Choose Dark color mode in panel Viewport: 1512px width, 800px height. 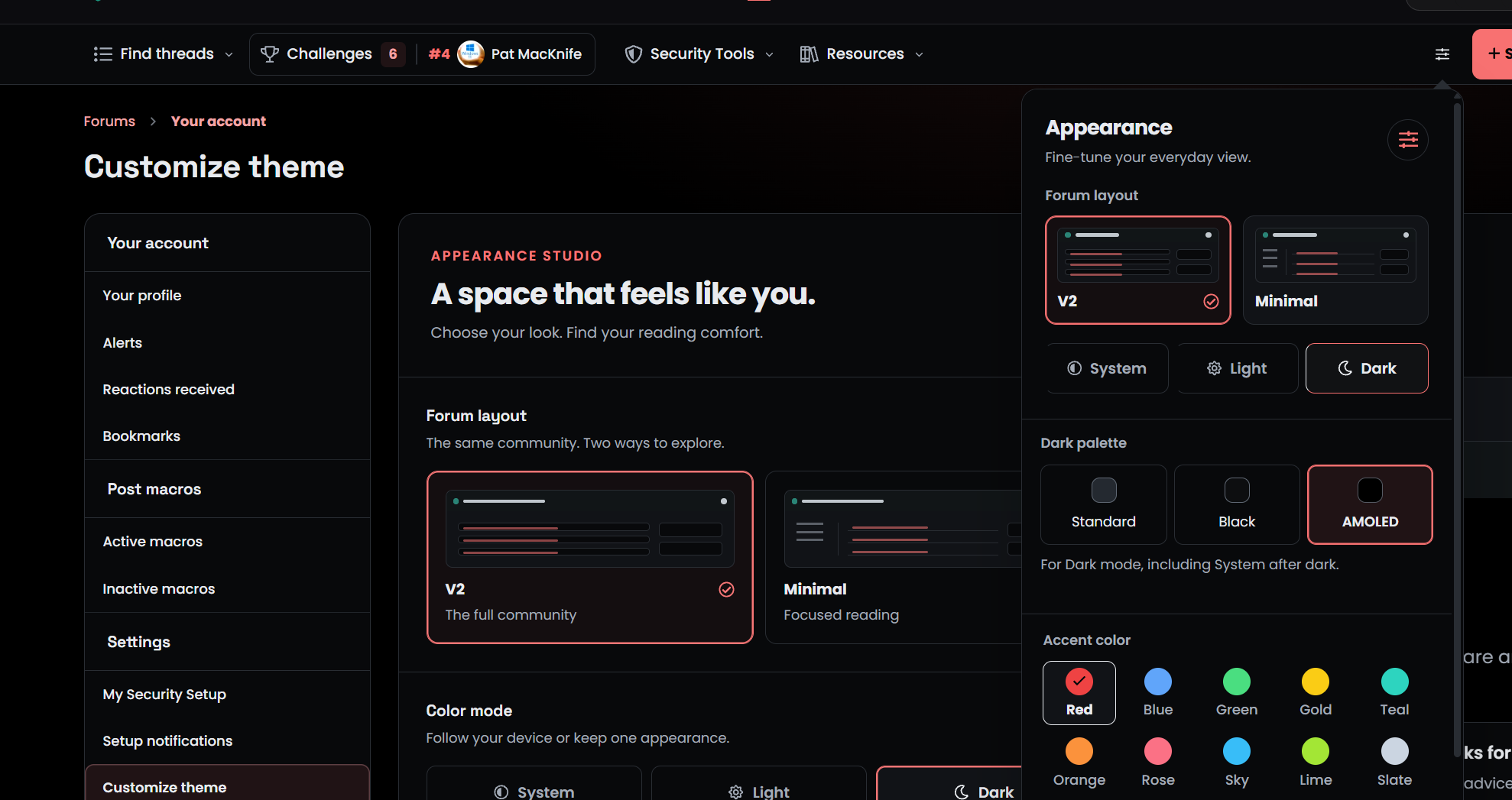[1367, 368]
